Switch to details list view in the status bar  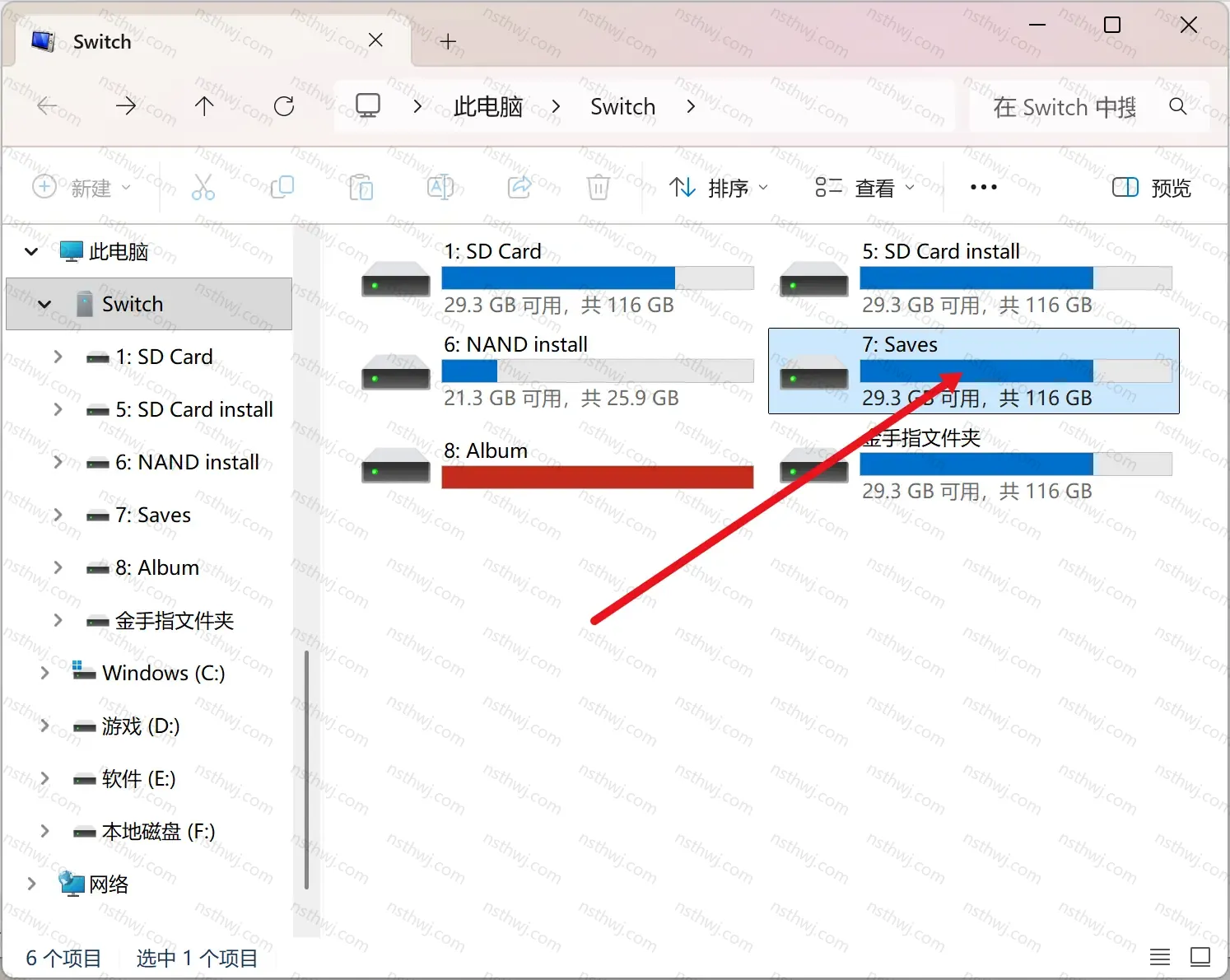[1160, 957]
